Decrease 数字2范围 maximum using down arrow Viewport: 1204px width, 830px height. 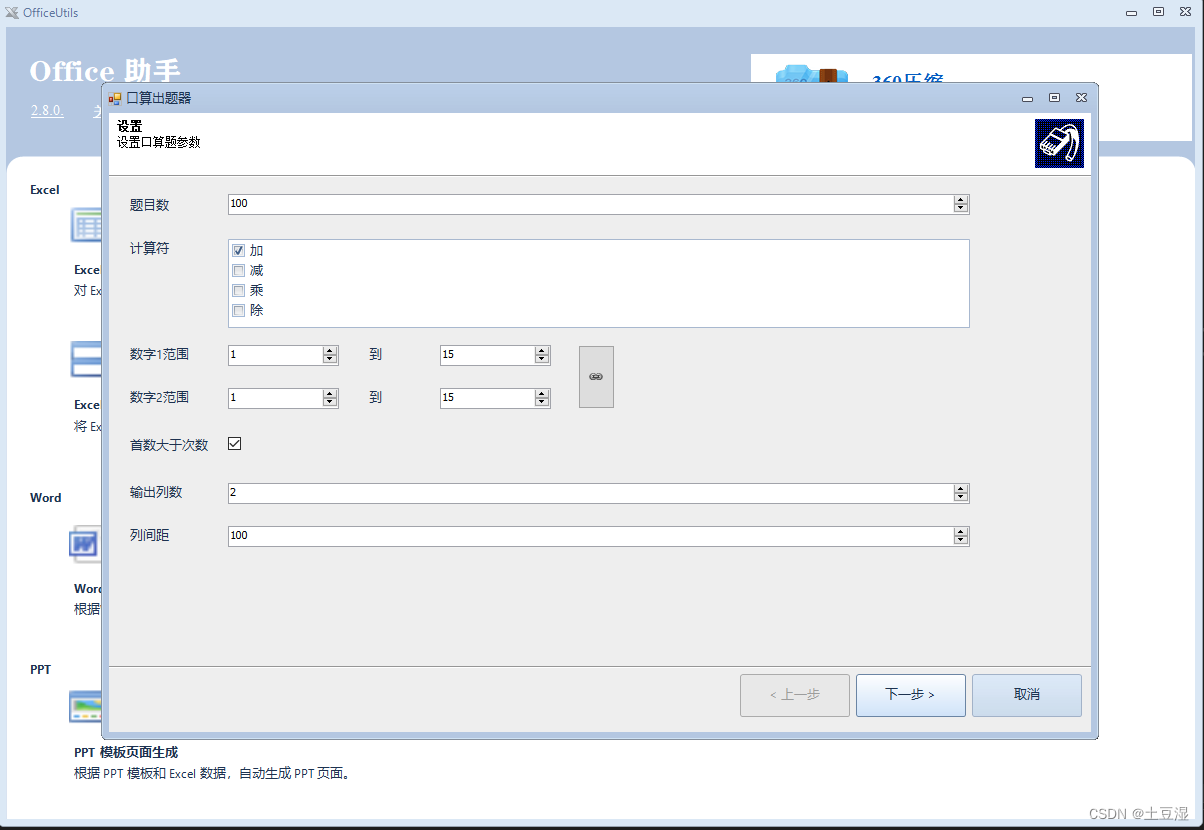[542, 403]
